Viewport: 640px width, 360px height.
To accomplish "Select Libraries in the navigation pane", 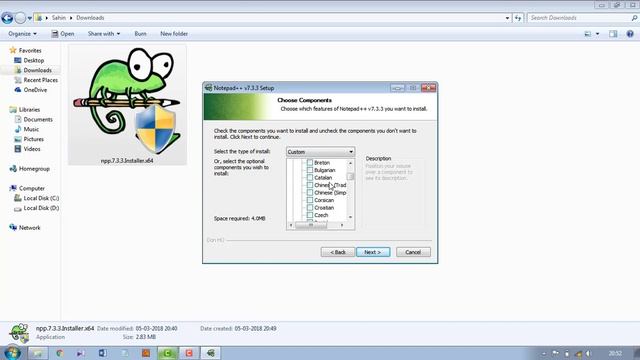I will tap(25, 110).
